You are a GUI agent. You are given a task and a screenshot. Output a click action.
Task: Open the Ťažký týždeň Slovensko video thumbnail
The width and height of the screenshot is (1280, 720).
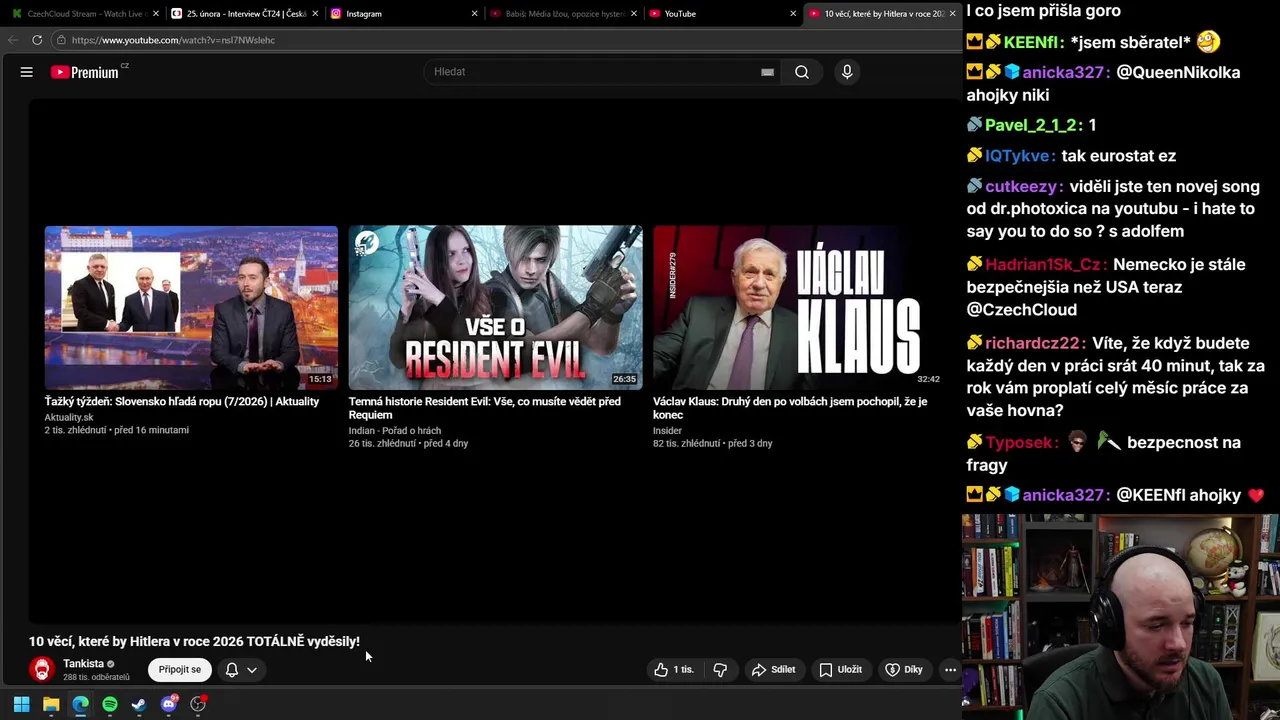(191, 307)
